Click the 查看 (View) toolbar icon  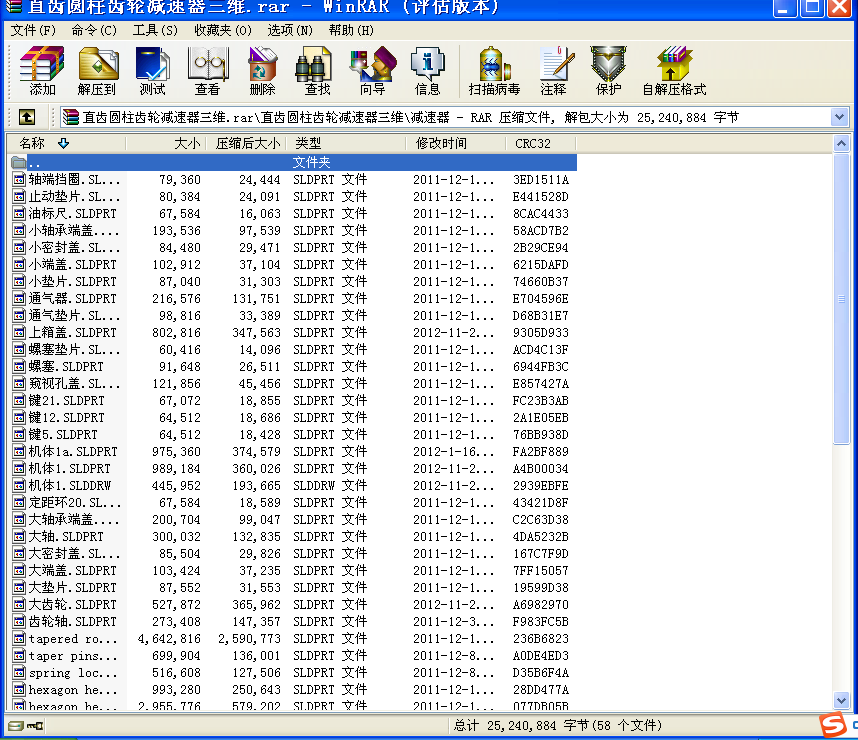pos(207,71)
